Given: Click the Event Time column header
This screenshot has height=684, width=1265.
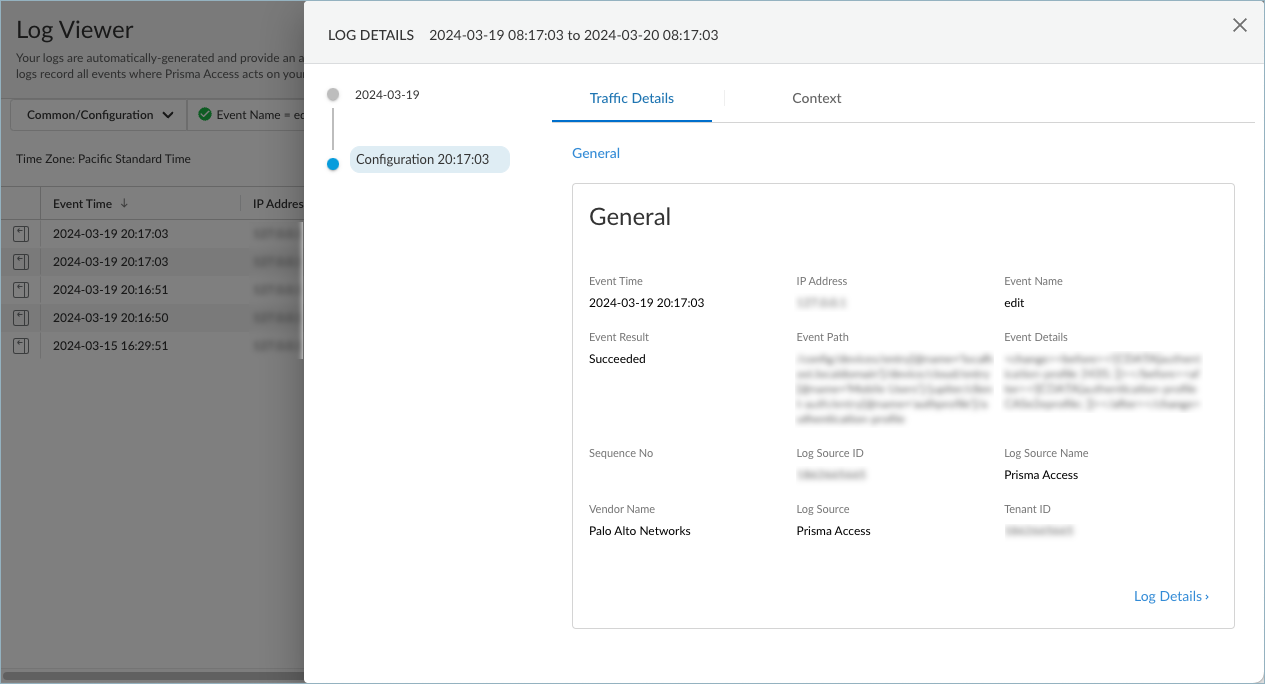Looking at the screenshot, I should pos(82,203).
